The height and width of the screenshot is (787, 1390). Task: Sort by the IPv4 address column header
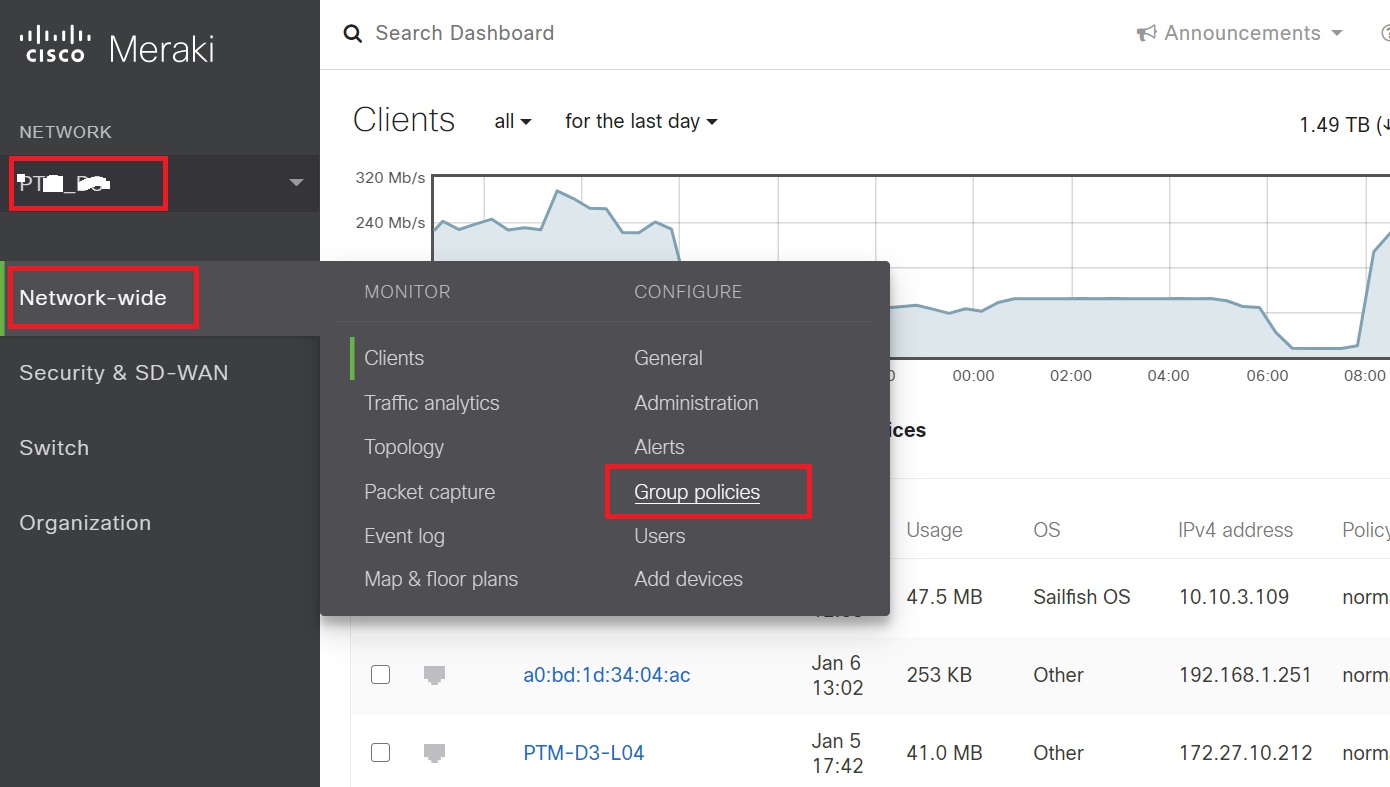pos(1236,530)
